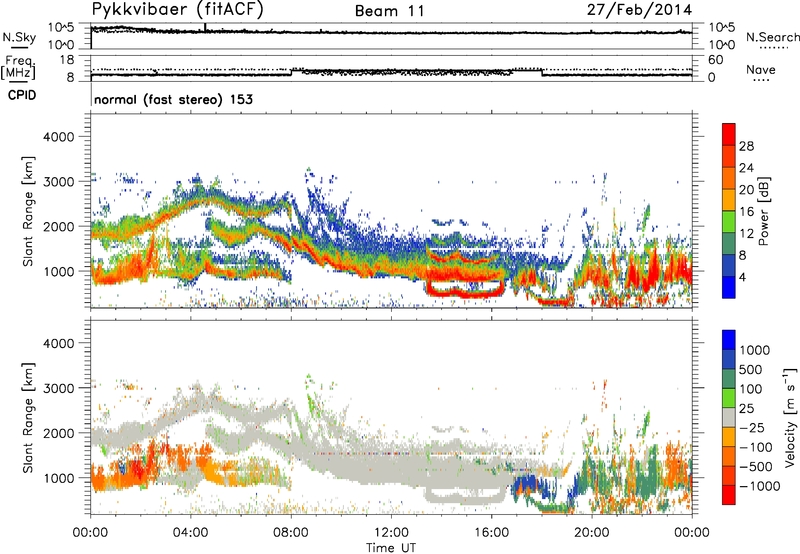
Task: Click the 60 tick on Nave axis
Action: (x=715, y=60)
